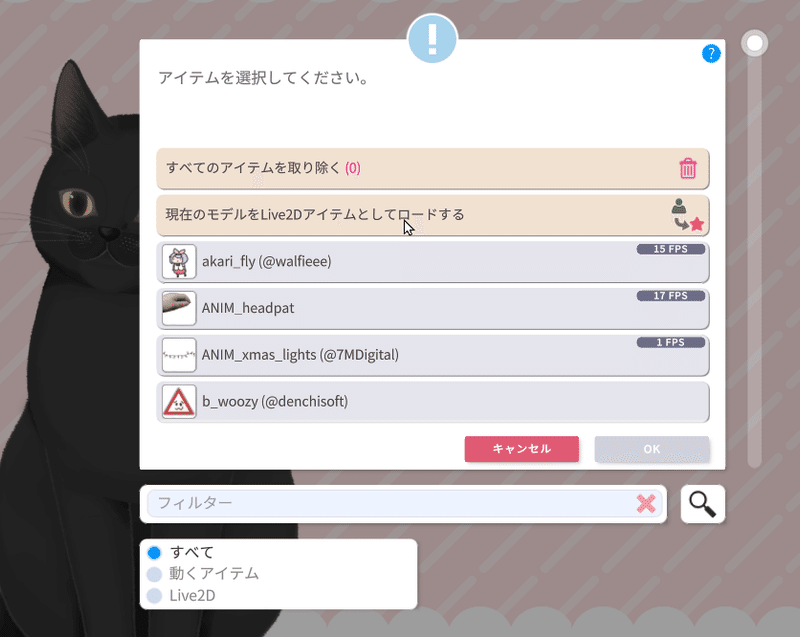The width and height of the screenshot is (800, 637).
Task: Click the pink trash can icon
Action: (x=687, y=168)
